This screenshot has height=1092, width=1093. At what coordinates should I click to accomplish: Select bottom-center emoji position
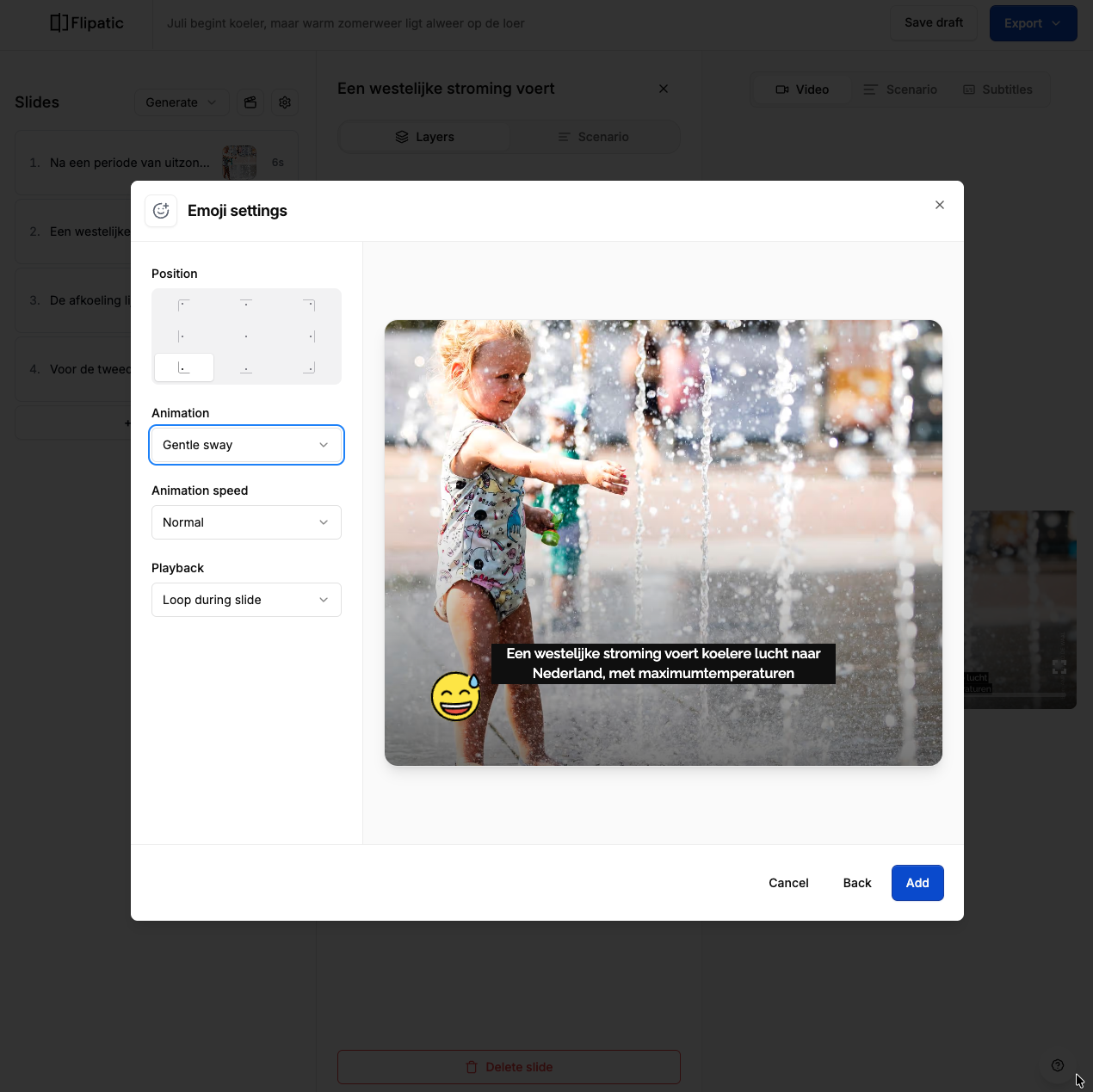pos(246,367)
